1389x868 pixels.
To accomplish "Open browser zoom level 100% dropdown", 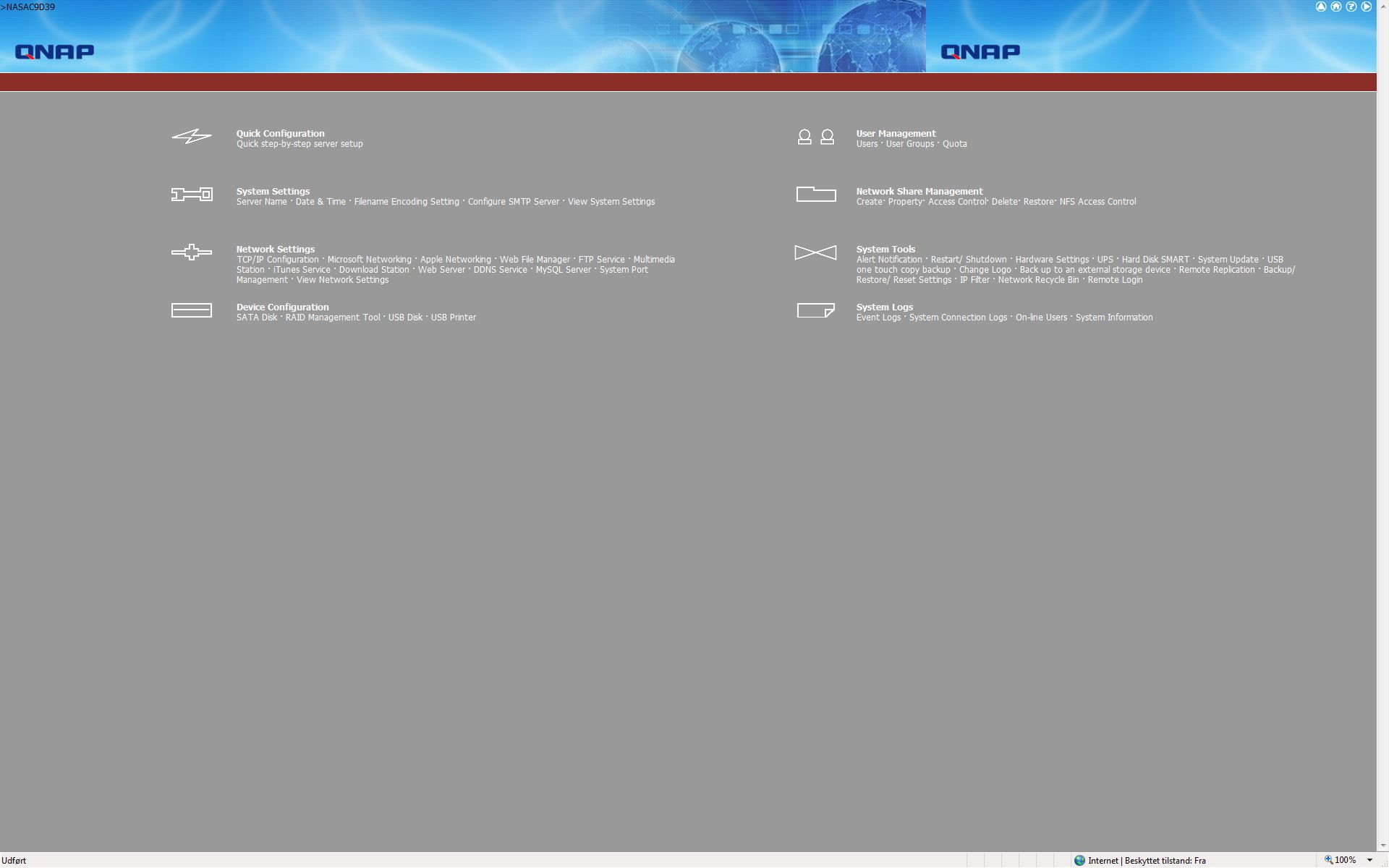I will pos(1369,860).
